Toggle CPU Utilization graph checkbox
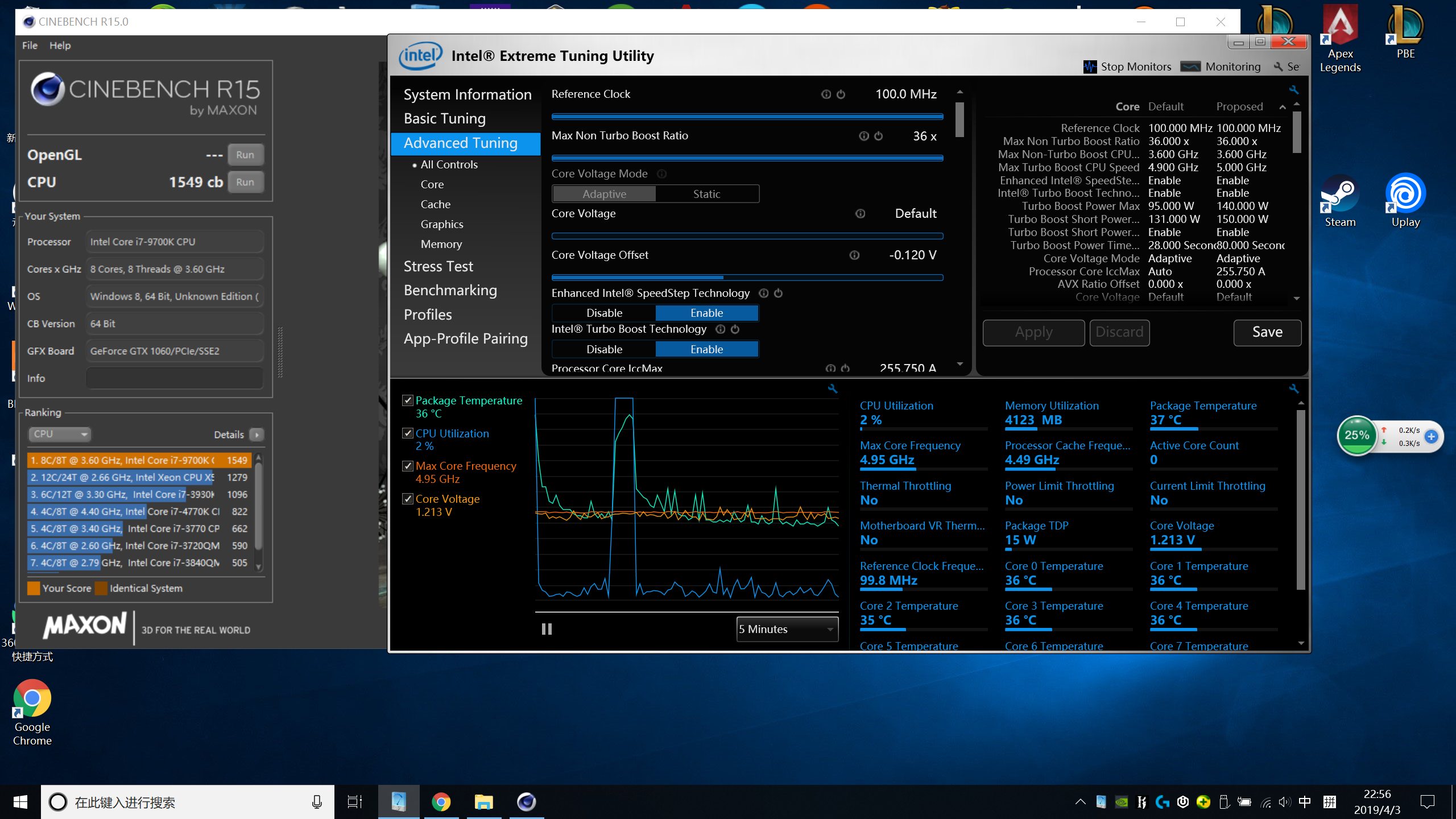Screen dimensions: 1456x819 pos(408,433)
